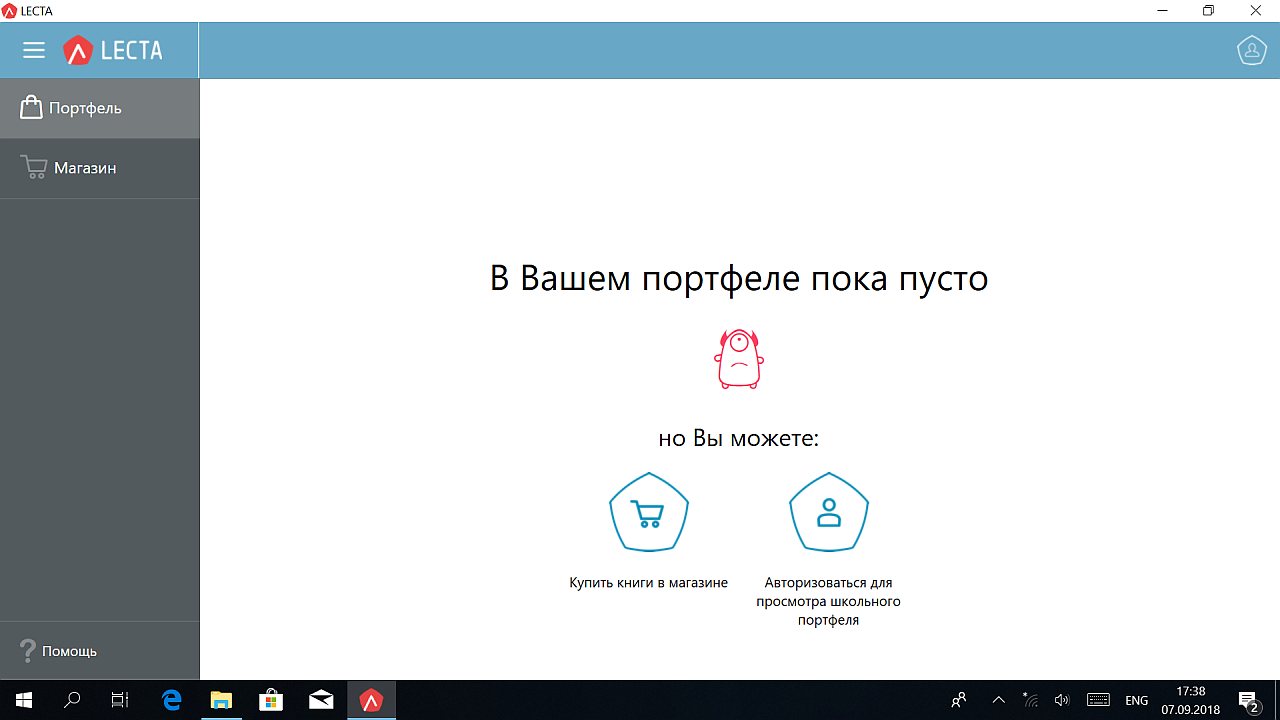1280x720 pixels.
Task: Show hidden system tray icons
Action: [998, 700]
